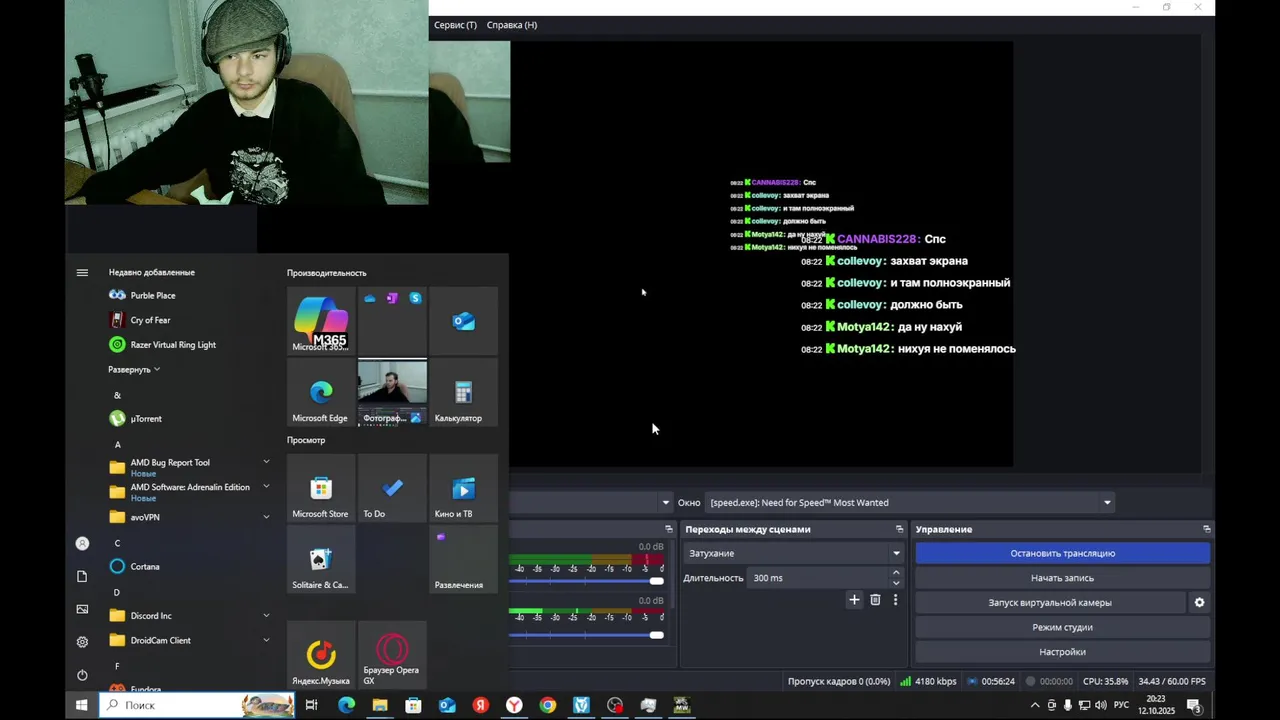The image size is (1280, 720).
Task: Open virtual camera settings gear
Action: (1199, 602)
